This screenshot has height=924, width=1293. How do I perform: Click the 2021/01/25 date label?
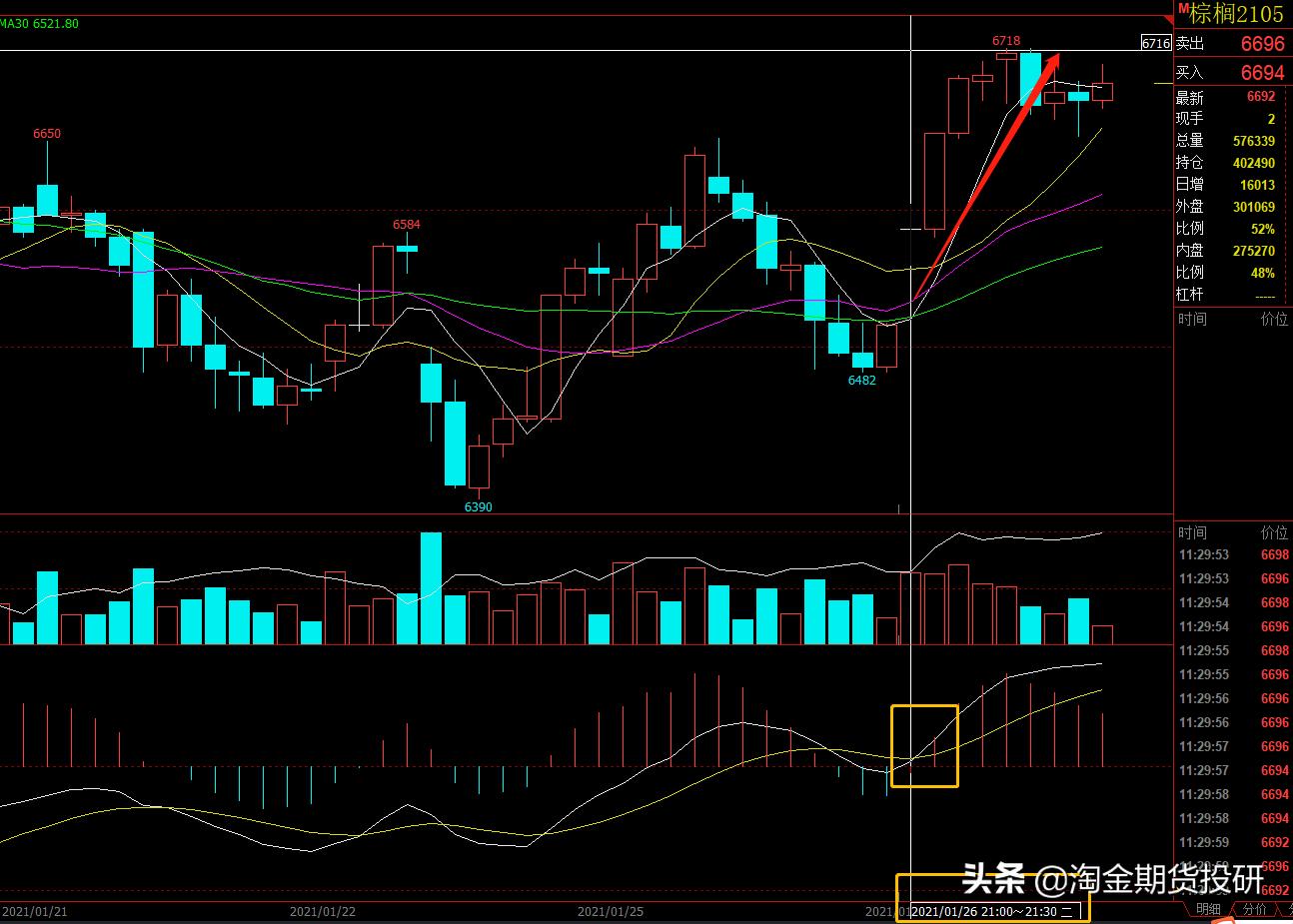pos(611,911)
